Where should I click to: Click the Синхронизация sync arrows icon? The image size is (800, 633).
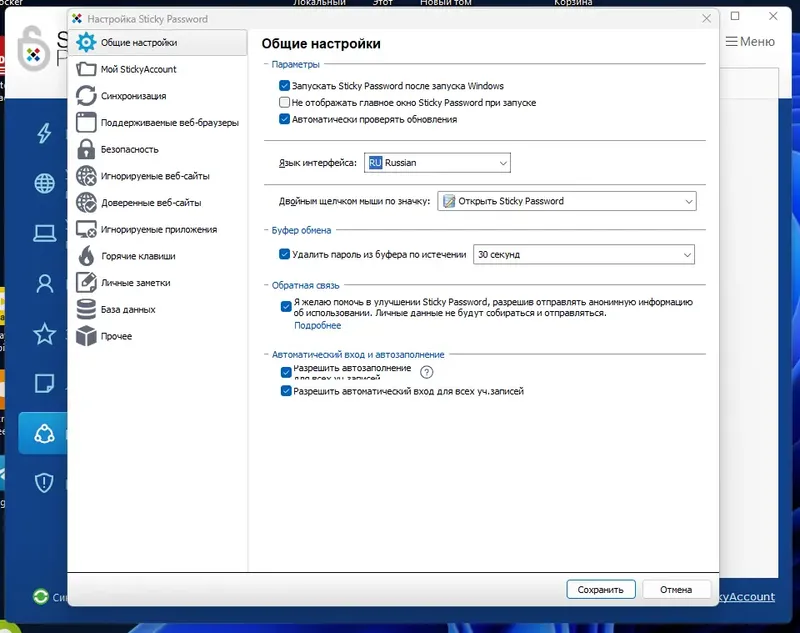pyautogui.click(x=86, y=95)
